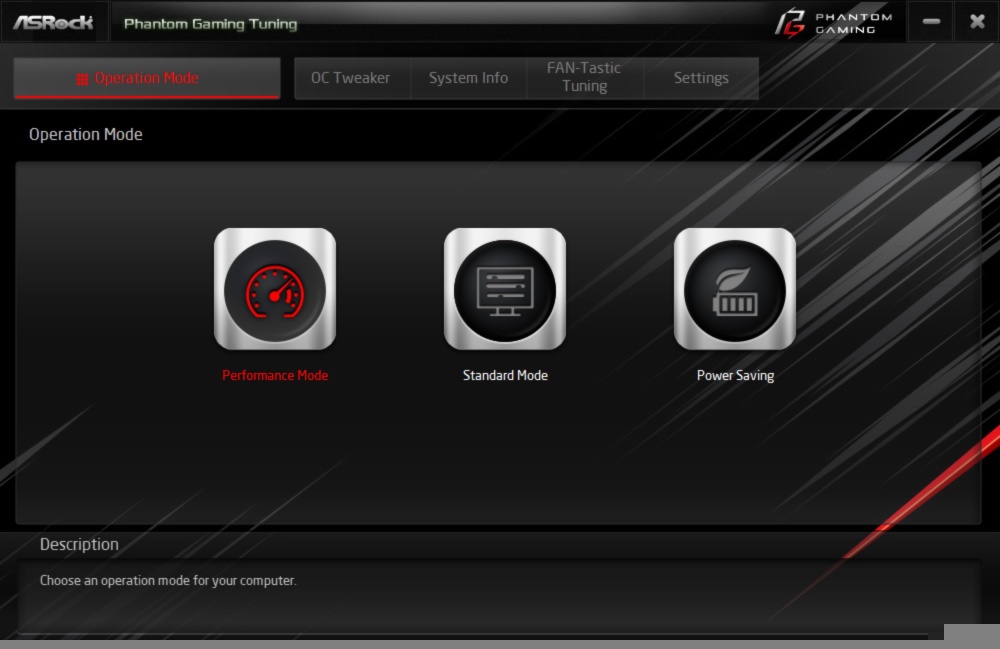Click the Performance Mode label
The width and height of the screenshot is (1000, 649).
coord(275,376)
